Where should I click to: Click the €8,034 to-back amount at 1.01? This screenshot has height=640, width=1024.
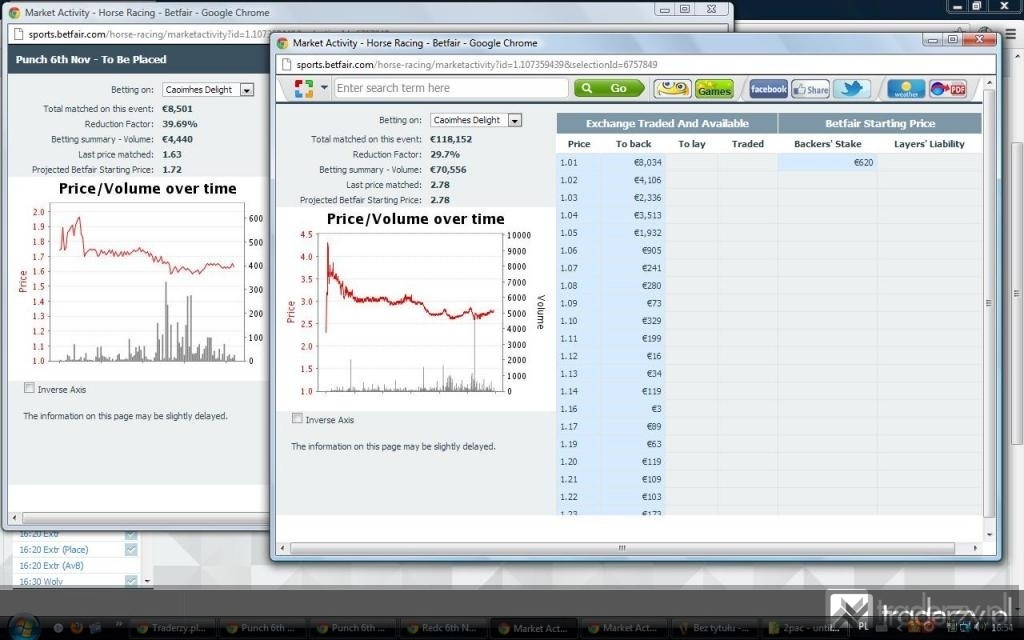tap(647, 163)
